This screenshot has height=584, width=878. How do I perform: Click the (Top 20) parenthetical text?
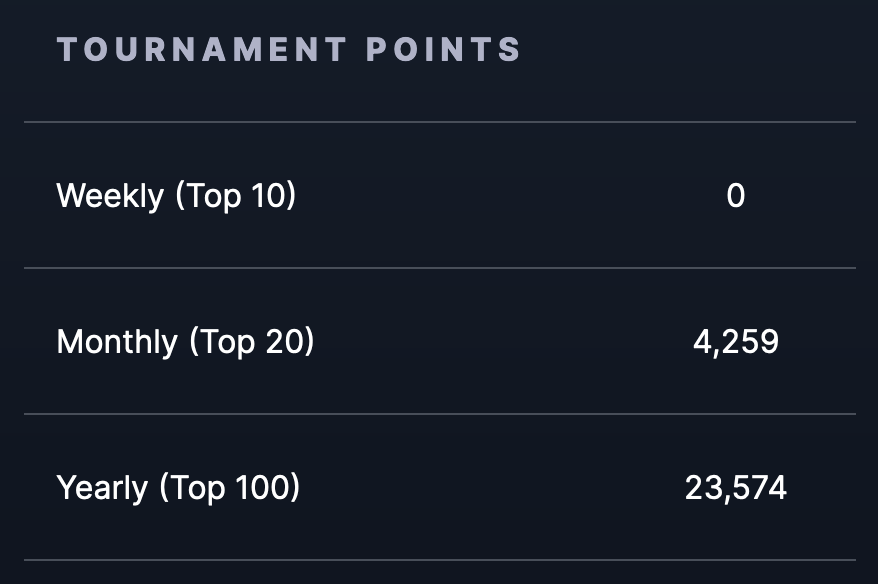click(251, 342)
